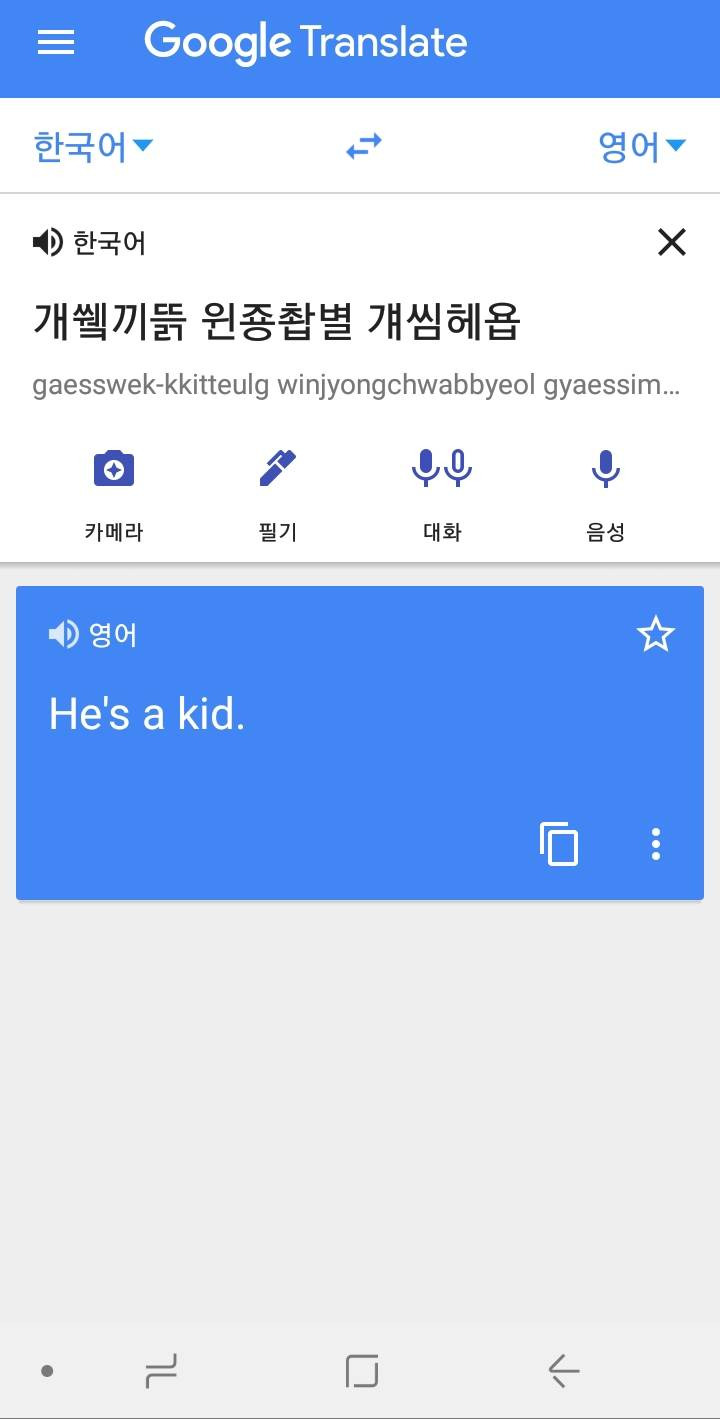Open camera translation (카메라)
Screen dimensions: 720x1419
tap(114, 494)
